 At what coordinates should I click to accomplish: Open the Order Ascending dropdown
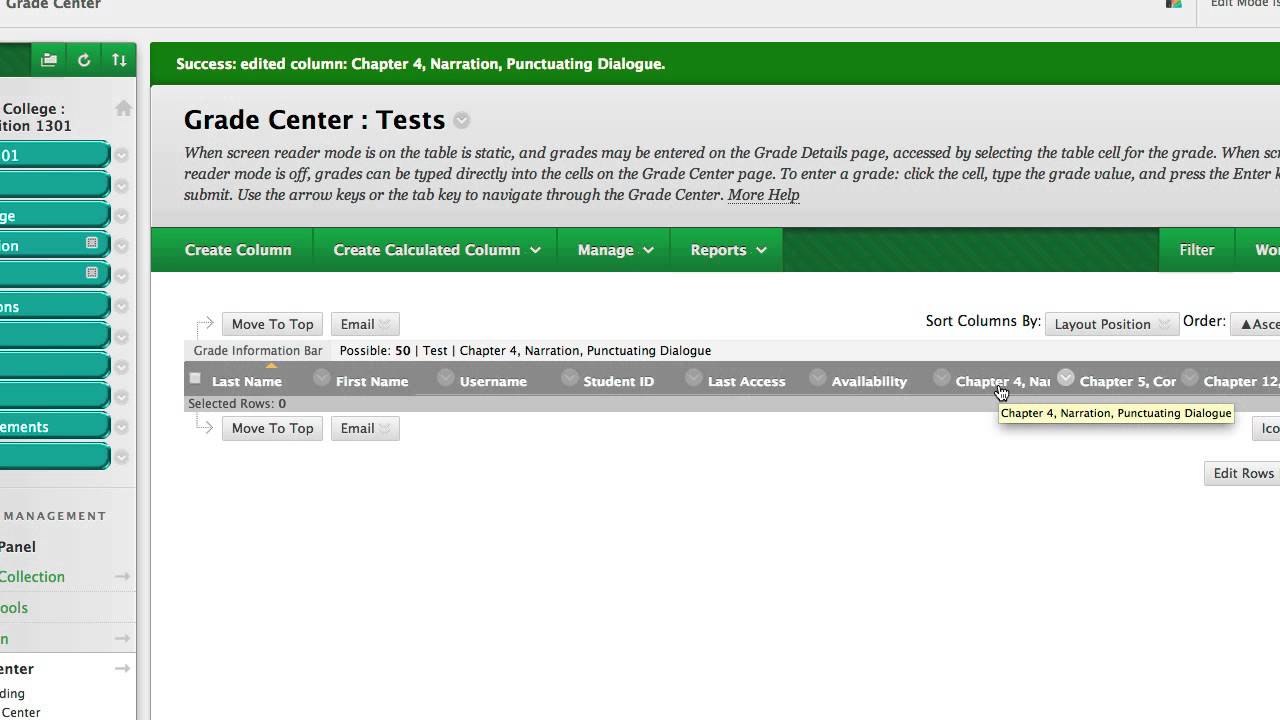coord(1256,324)
